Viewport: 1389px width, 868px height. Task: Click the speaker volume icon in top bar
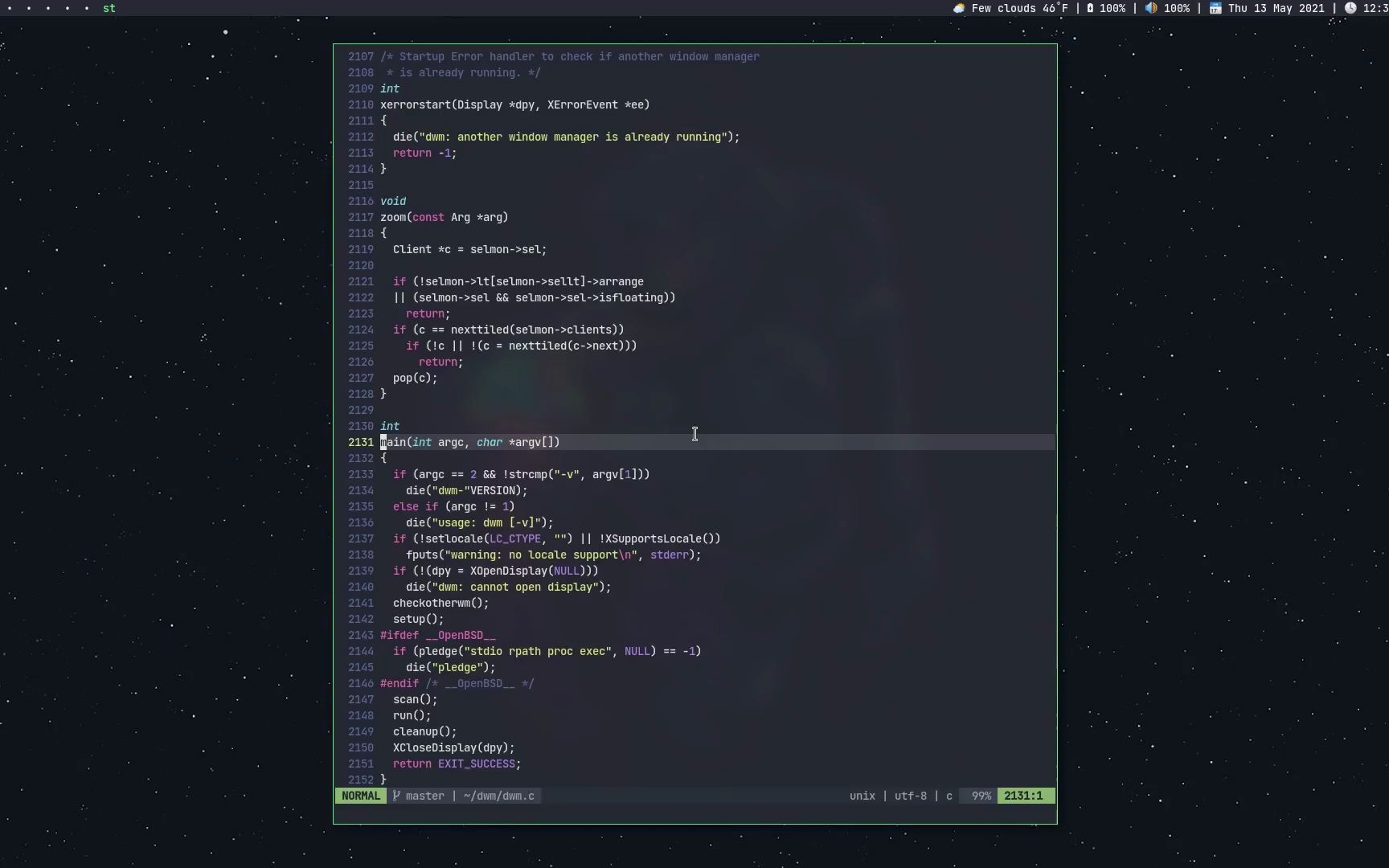tap(1151, 8)
